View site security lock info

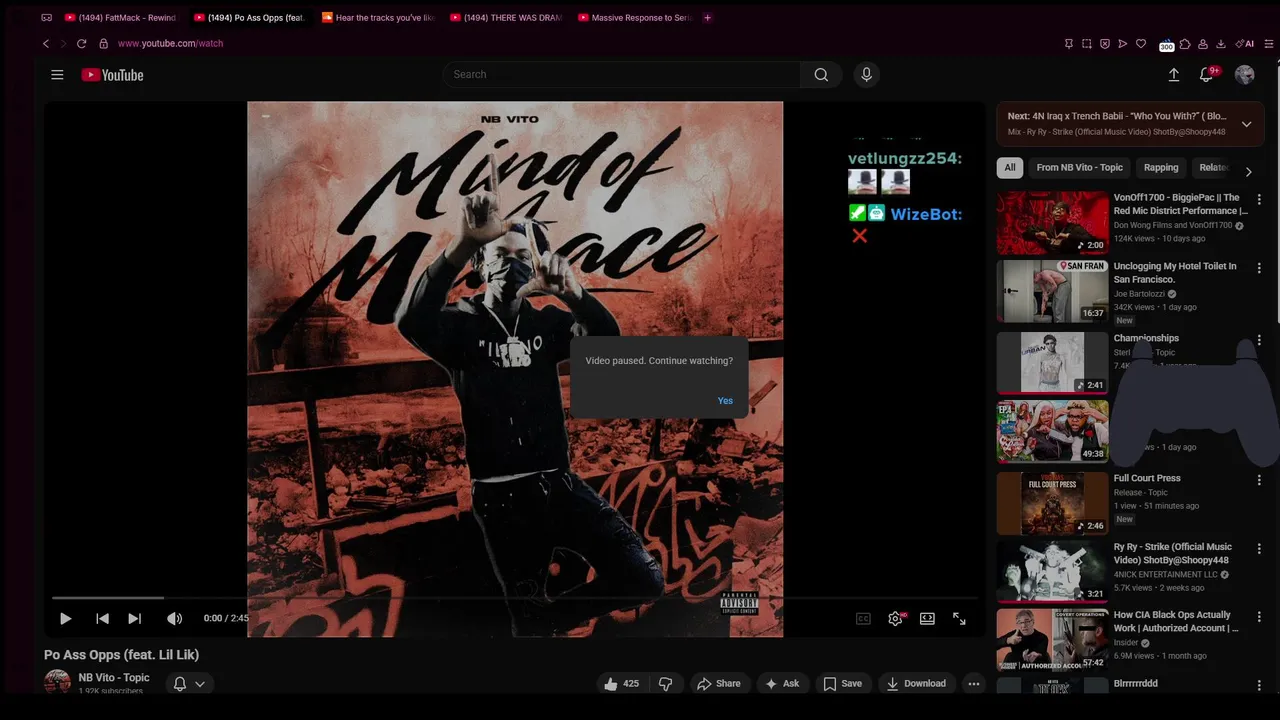click(x=103, y=44)
